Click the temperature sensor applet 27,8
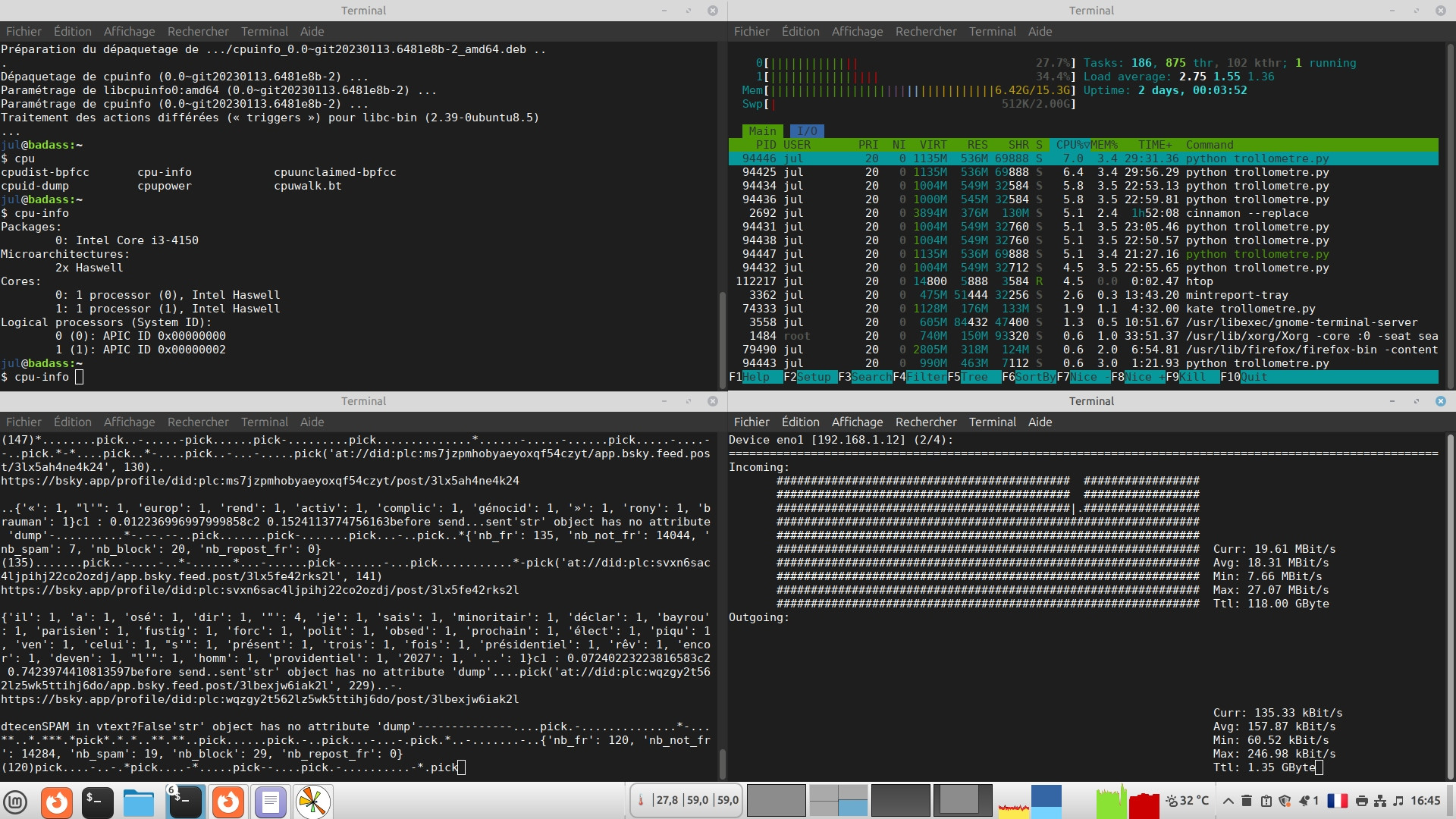The height and width of the screenshot is (819, 1456). [x=686, y=801]
